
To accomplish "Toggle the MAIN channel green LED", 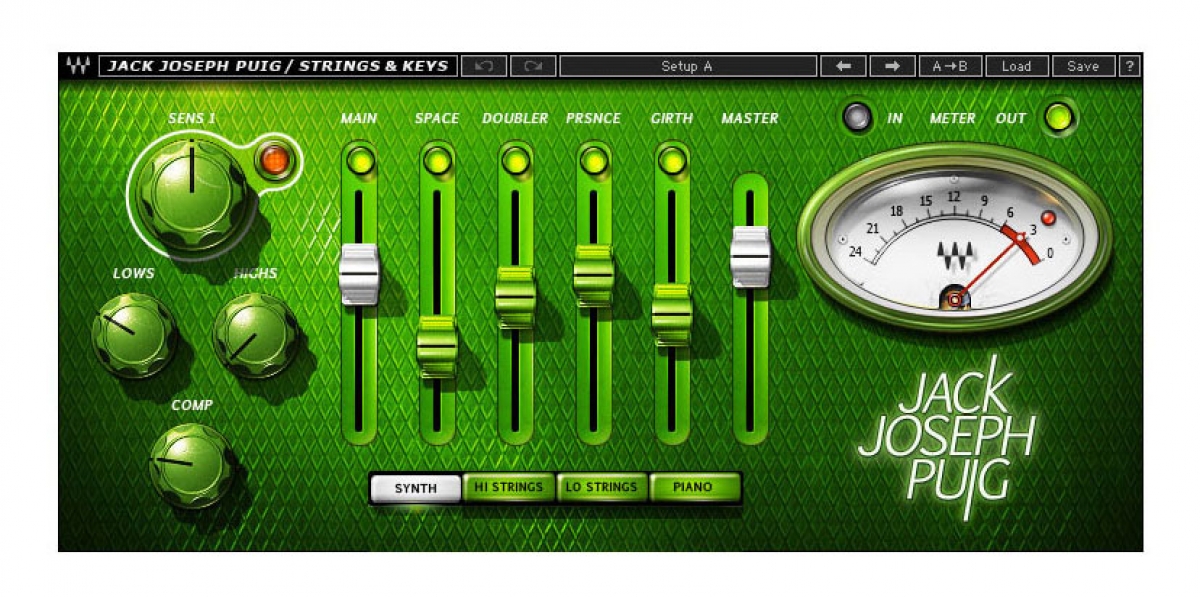I will [359, 160].
